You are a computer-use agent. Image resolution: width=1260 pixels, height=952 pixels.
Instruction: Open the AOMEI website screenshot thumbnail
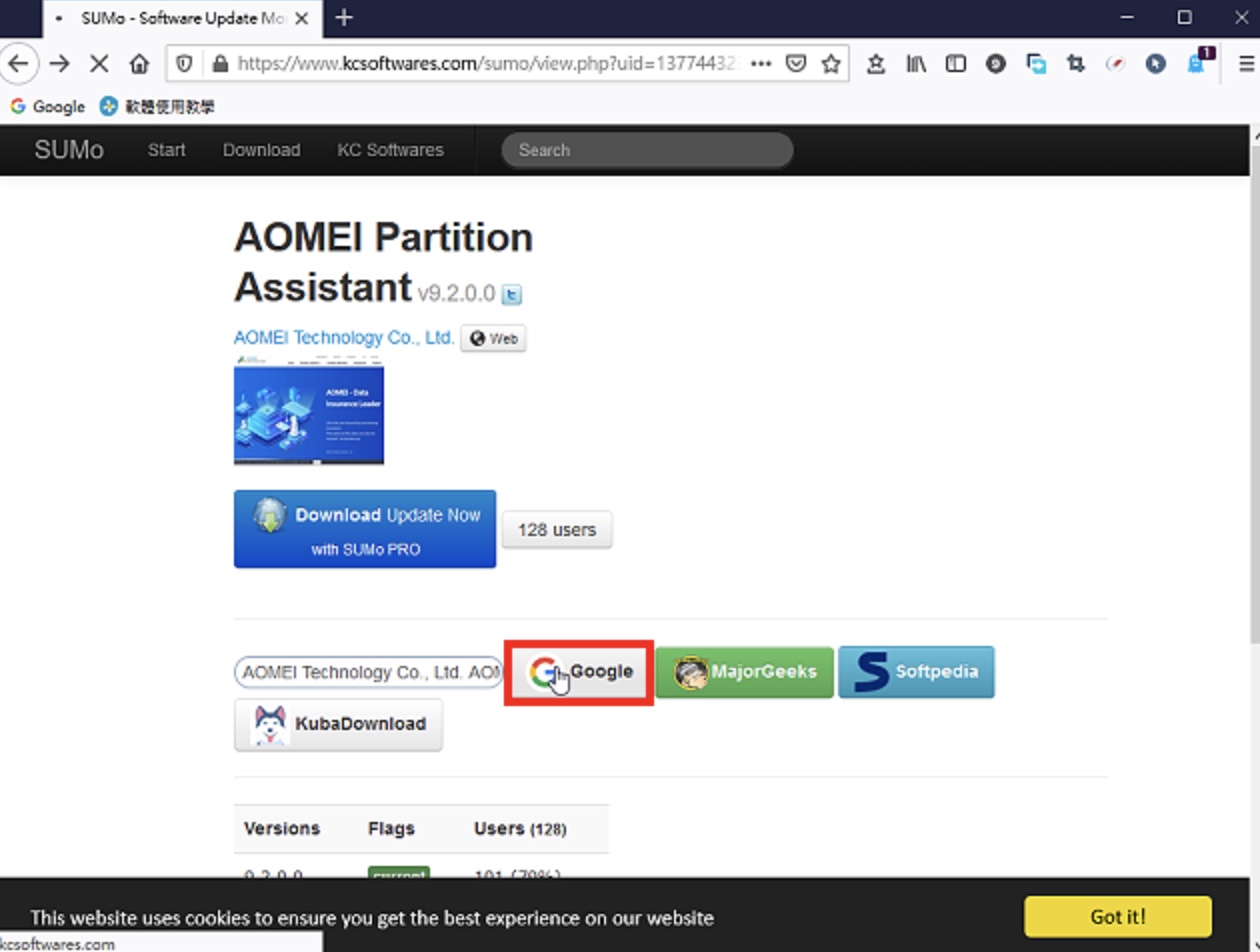[309, 410]
